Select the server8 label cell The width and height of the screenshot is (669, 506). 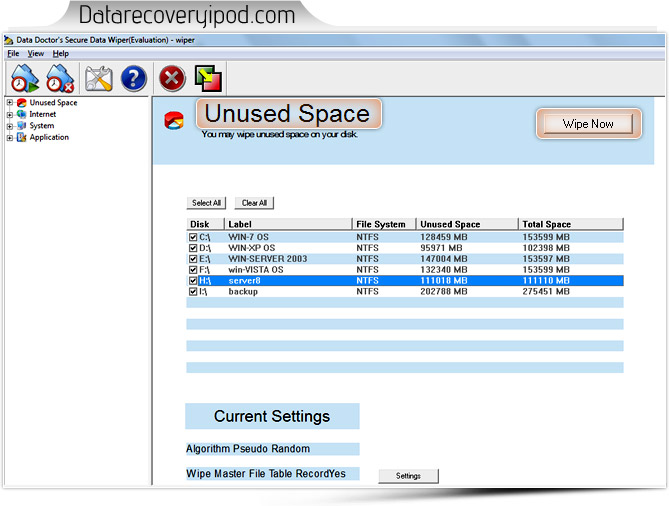[244, 281]
